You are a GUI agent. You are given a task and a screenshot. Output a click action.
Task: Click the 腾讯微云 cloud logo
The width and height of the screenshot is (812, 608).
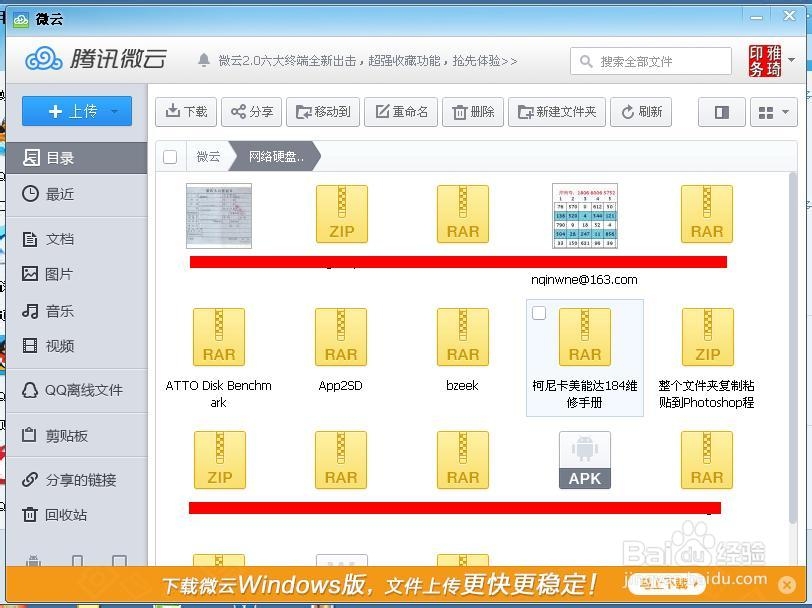(96, 59)
